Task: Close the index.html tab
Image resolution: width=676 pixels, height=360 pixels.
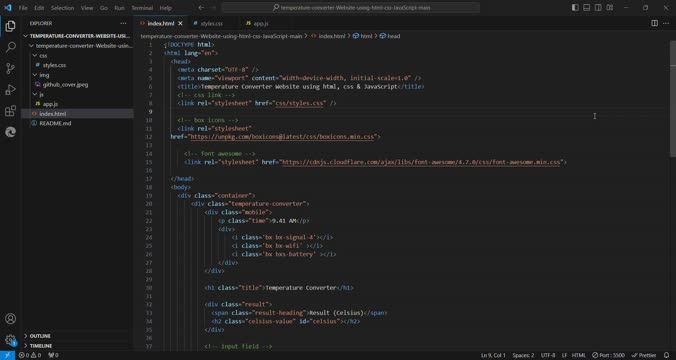Action: [180, 23]
